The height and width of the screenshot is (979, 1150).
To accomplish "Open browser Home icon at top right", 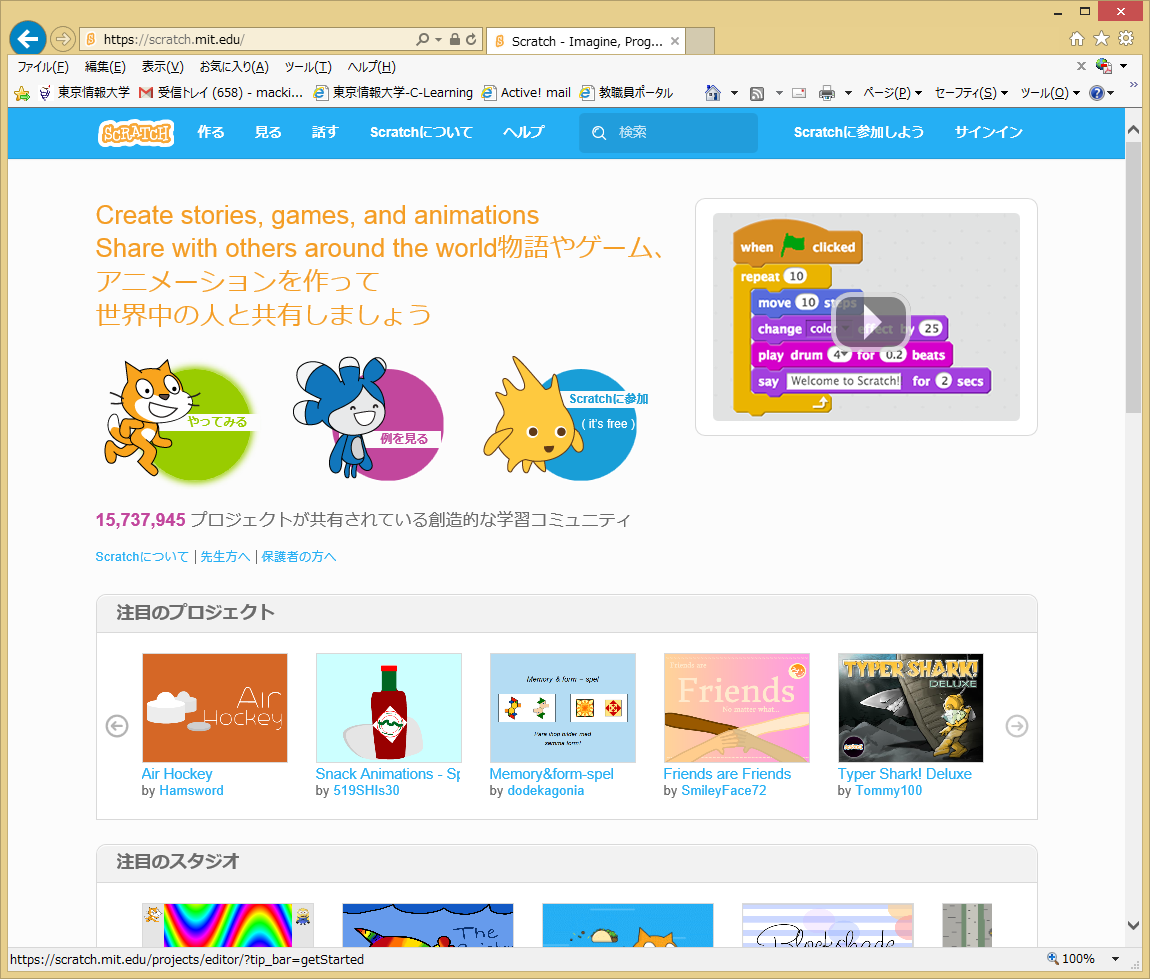I will coord(1077,38).
